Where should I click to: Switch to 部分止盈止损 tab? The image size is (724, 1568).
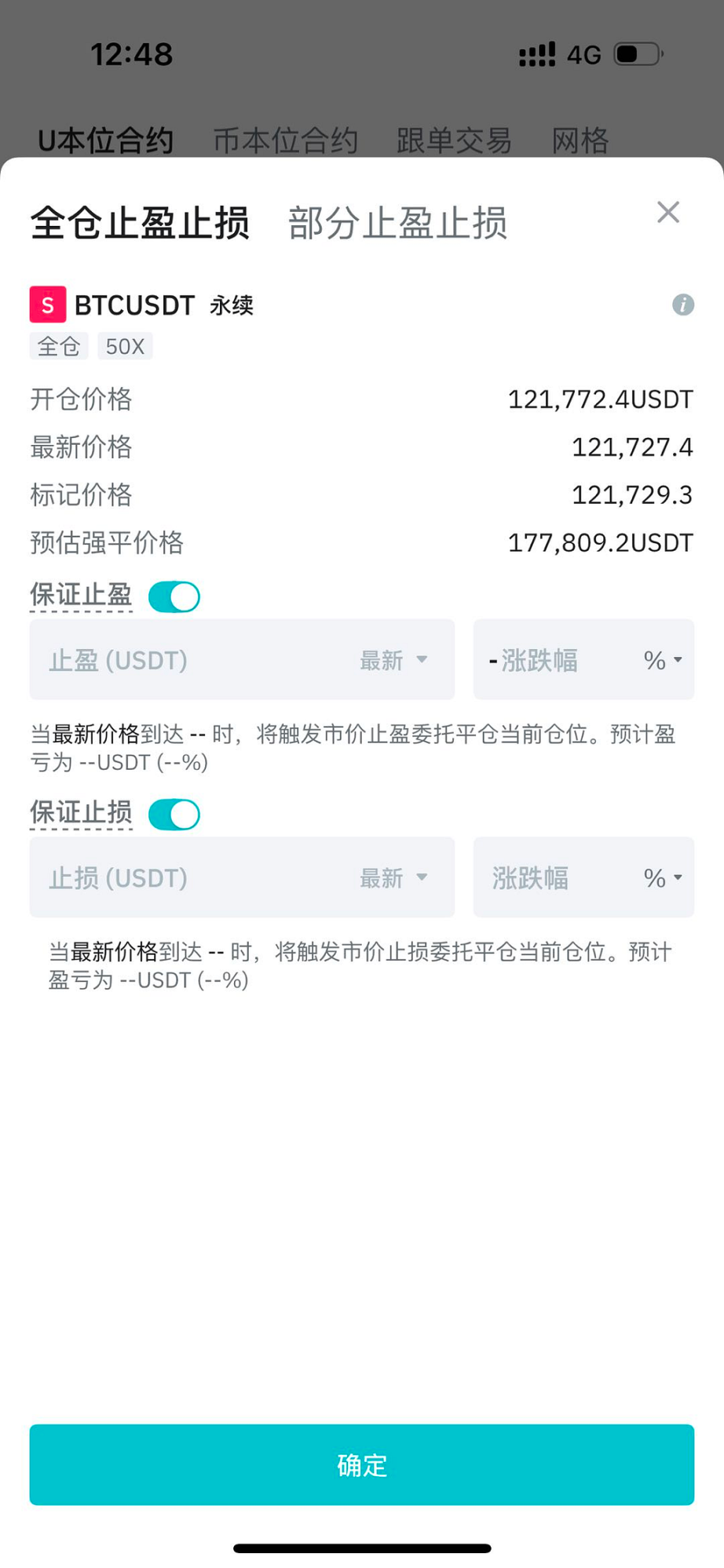(397, 223)
